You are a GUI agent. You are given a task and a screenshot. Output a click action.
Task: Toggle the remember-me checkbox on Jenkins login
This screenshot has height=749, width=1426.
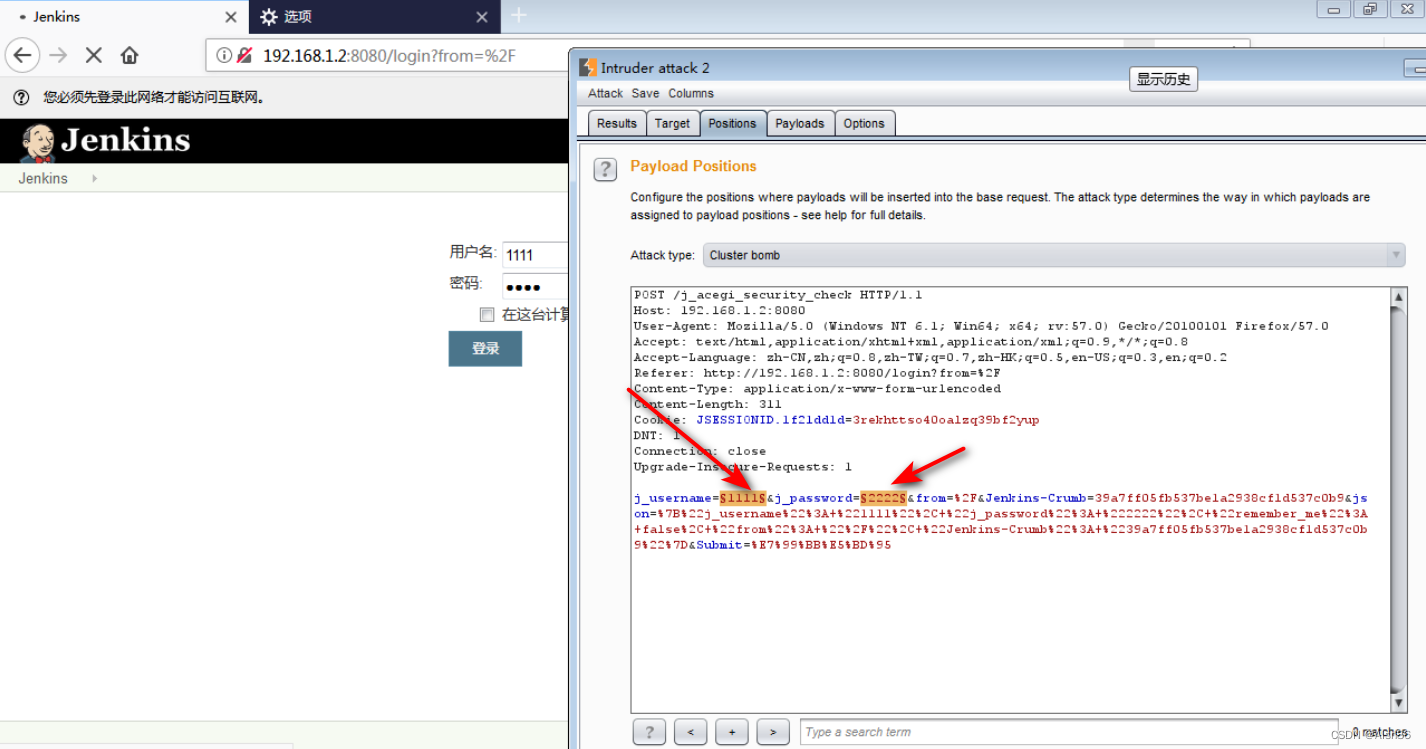coord(487,314)
